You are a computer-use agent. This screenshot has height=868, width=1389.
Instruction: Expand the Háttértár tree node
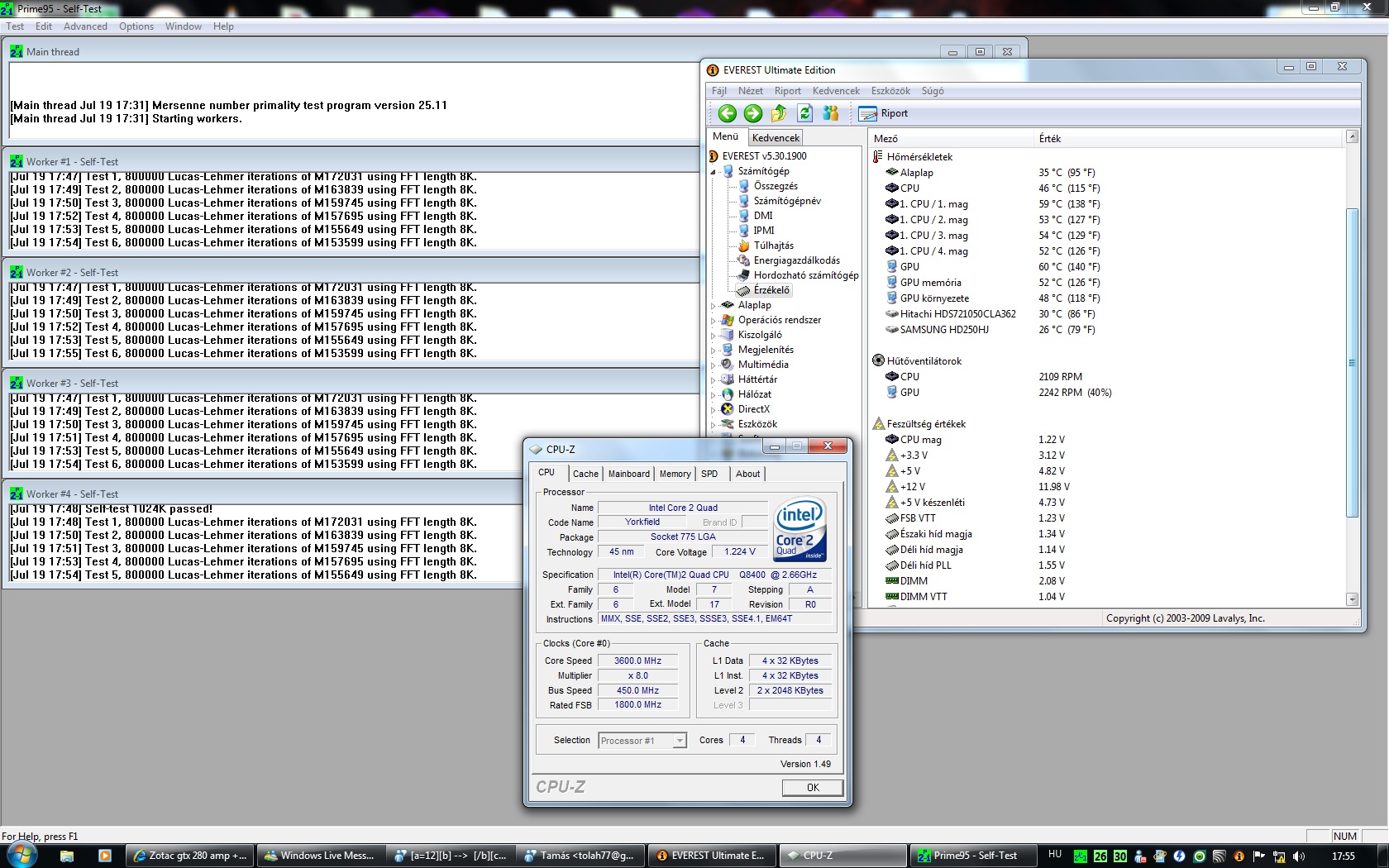714,380
